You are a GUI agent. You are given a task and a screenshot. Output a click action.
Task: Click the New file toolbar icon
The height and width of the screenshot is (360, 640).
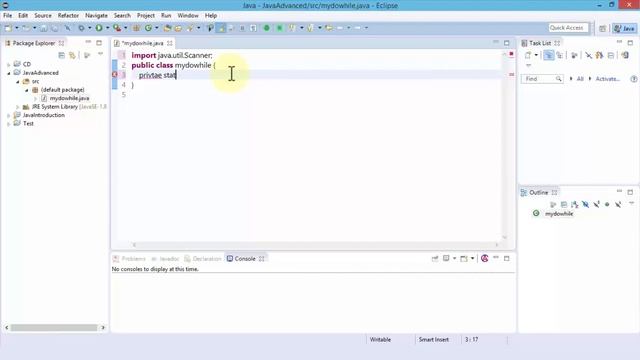click(x=8, y=28)
